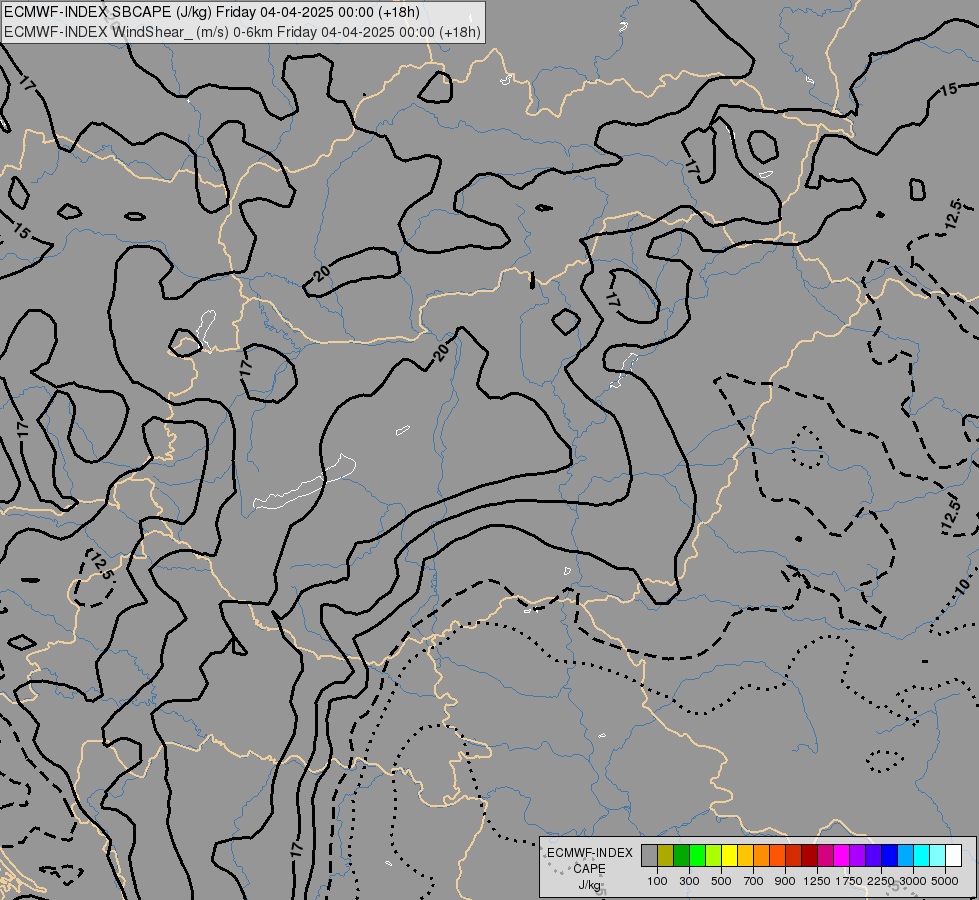Click the legend label 900
979x900 pixels.
[785, 881]
